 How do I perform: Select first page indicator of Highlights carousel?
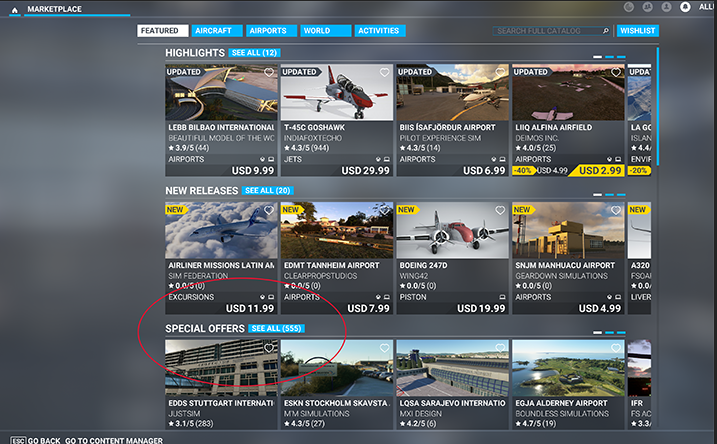[x=597, y=57]
